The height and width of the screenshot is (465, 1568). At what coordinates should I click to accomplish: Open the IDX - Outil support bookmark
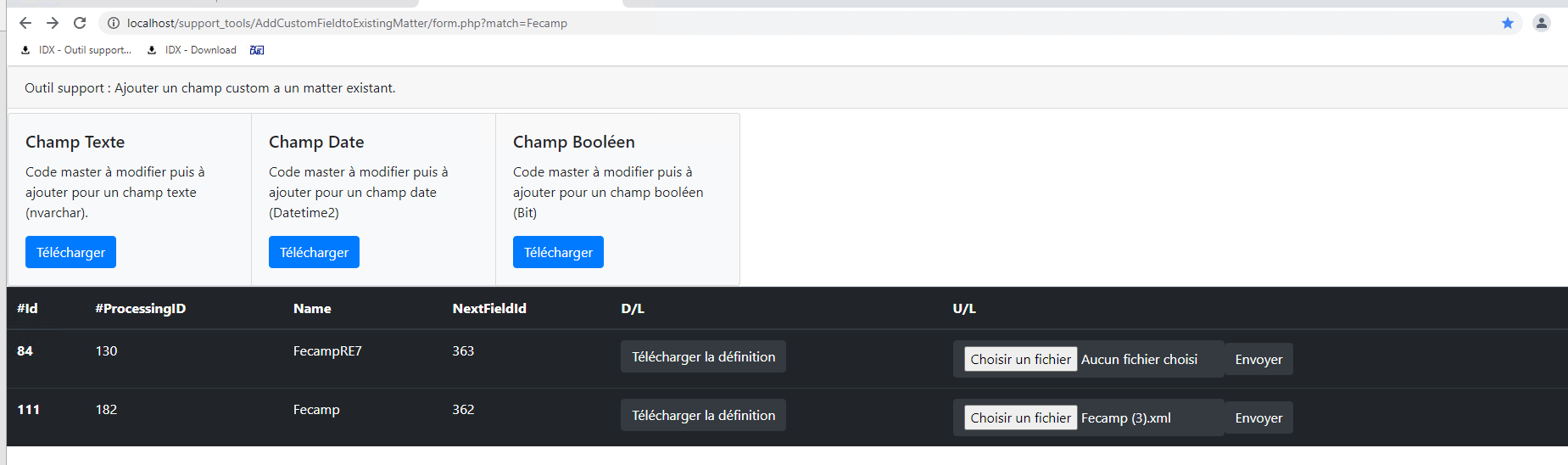(x=77, y=50)
